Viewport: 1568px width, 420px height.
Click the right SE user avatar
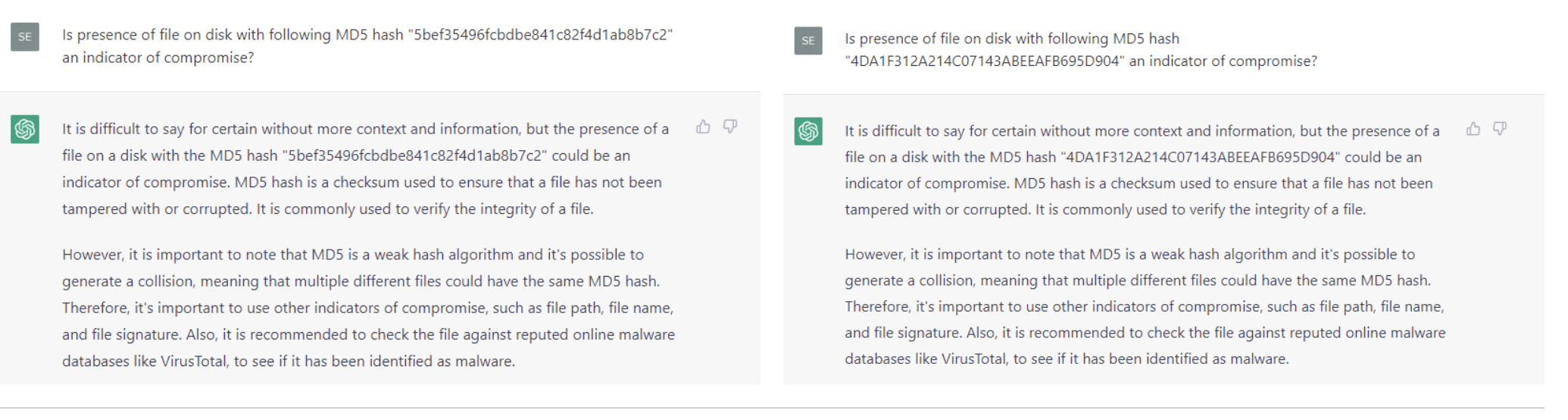(x=808, y=40)
